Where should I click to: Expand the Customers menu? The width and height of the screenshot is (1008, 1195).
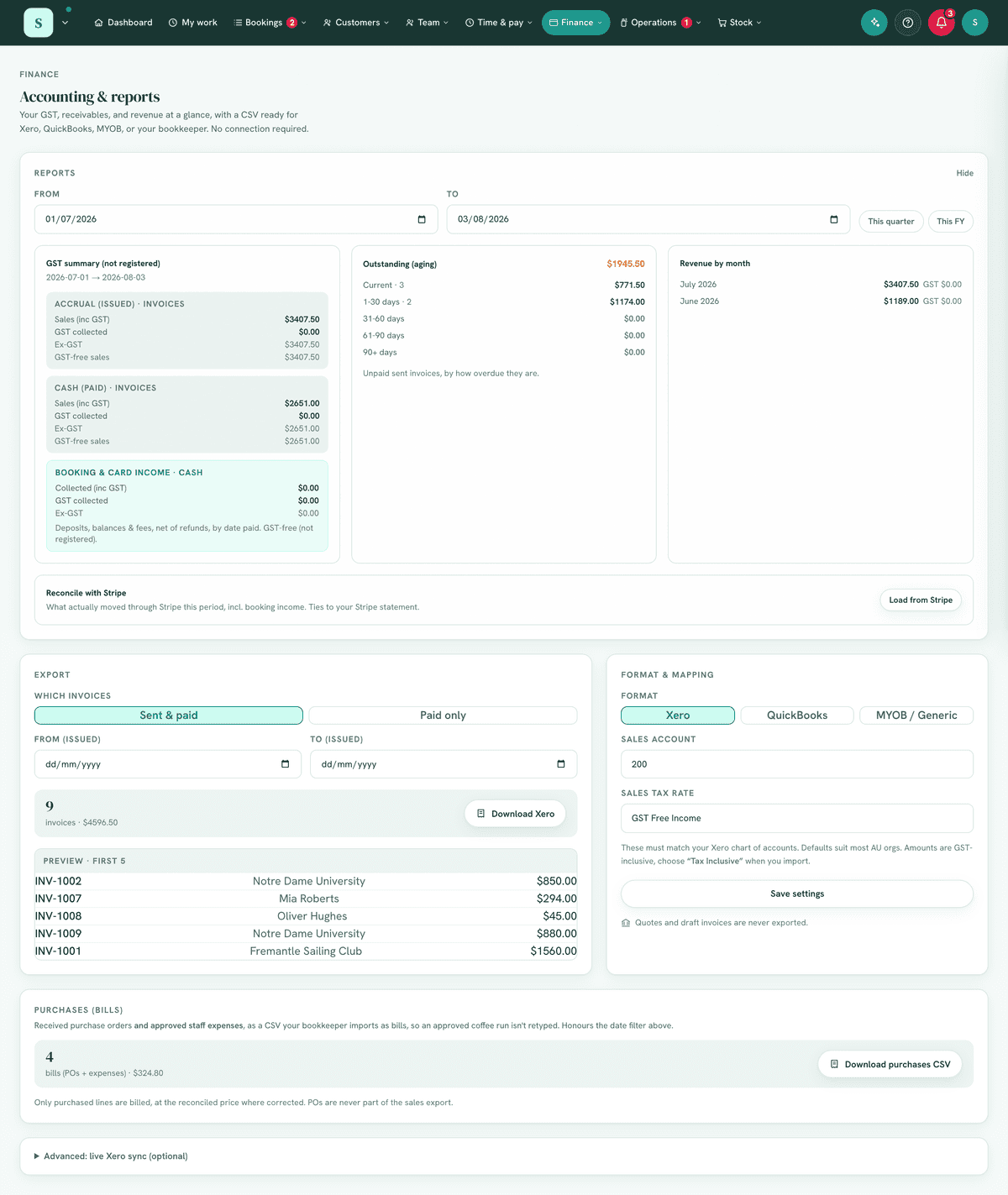click(x=356, y=23)
